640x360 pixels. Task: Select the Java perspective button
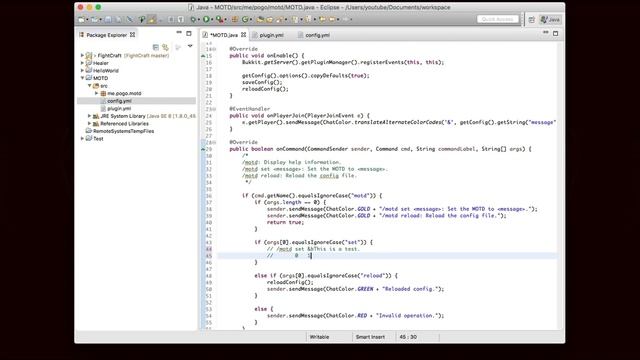pos(550,19)
